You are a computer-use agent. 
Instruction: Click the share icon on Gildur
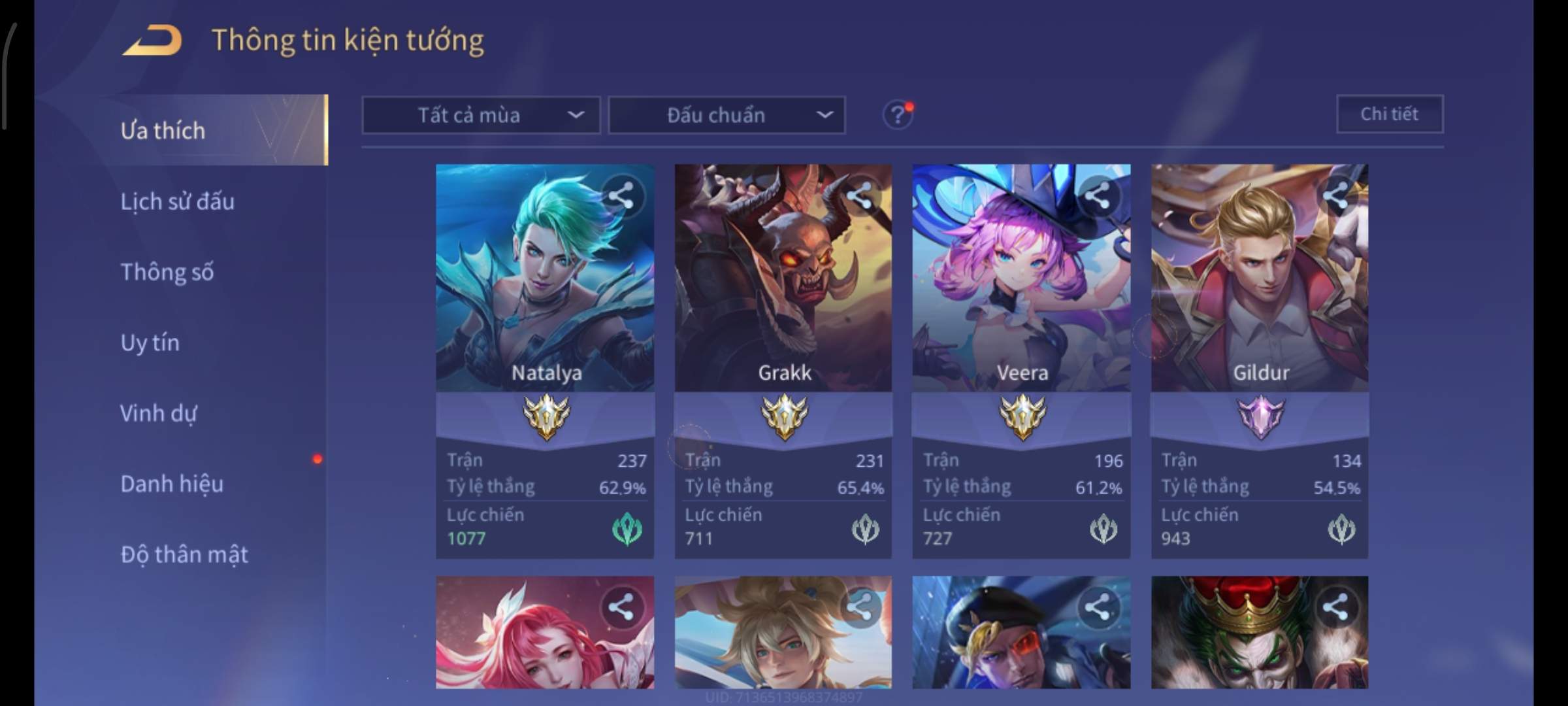click(x=1335, y=195)
